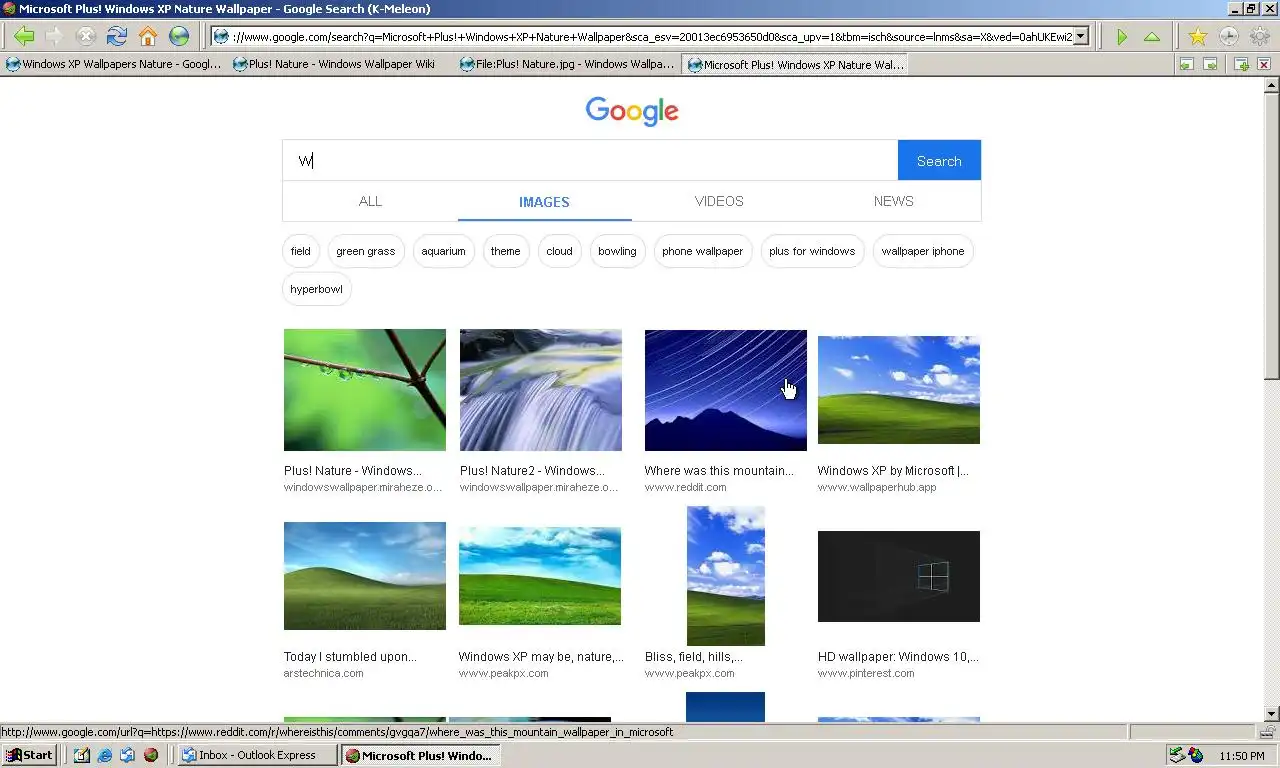Open Preferences with the gear icon
Screen dimensions: 1280x768
[1259, 37]
